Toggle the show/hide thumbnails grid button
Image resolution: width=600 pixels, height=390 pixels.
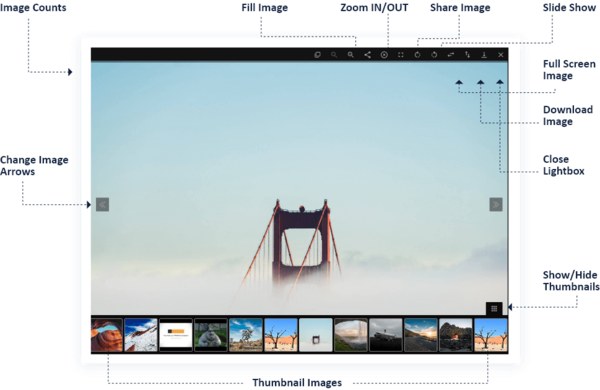(494, 308)
